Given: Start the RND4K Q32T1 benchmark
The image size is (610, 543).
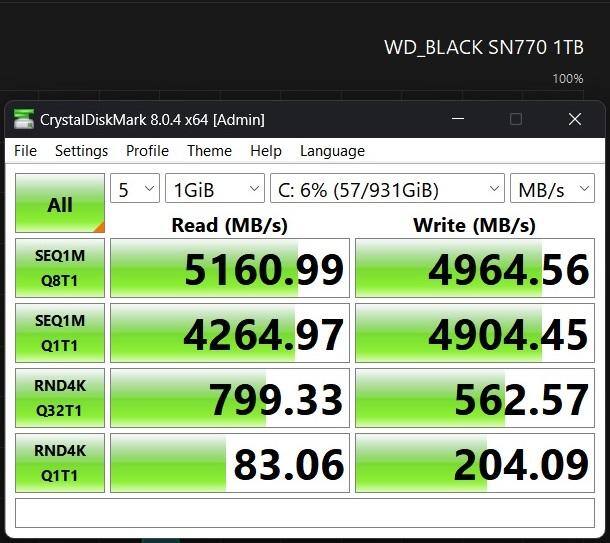Looking at the screenshot, I should pyautogui.click(x=60, y=398).
